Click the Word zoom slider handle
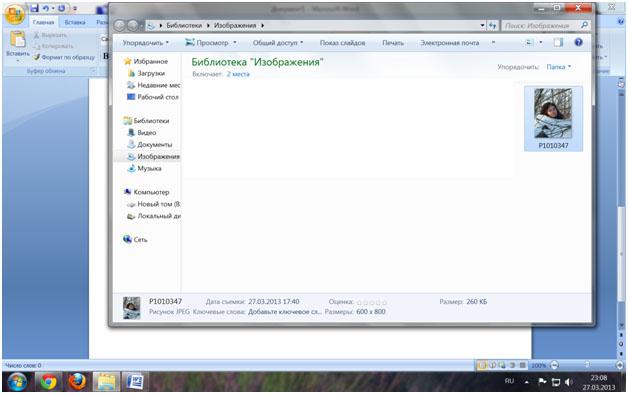 click(x=587, y=365)
